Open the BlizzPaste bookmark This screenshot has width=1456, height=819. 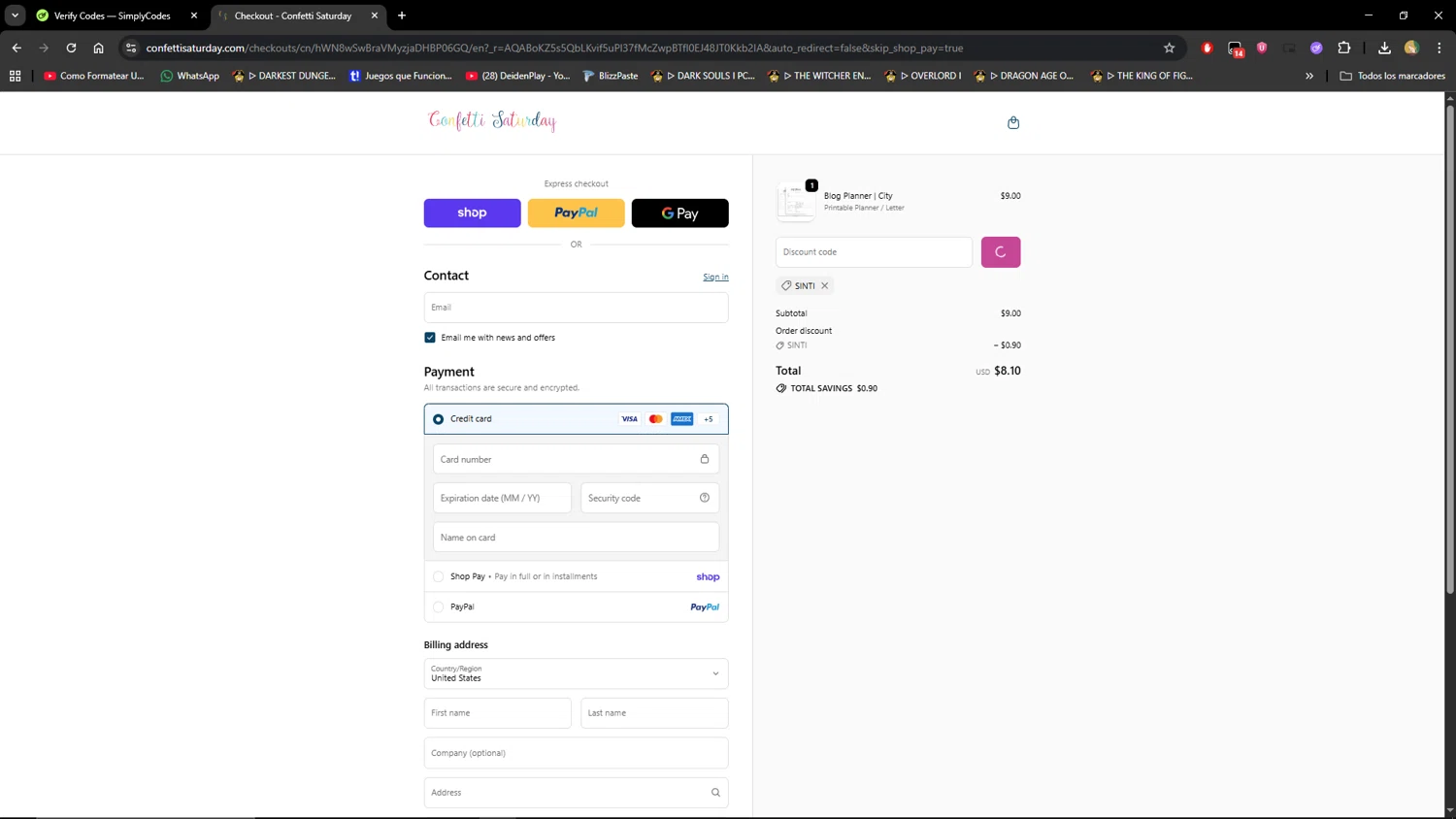coord(610,76)
